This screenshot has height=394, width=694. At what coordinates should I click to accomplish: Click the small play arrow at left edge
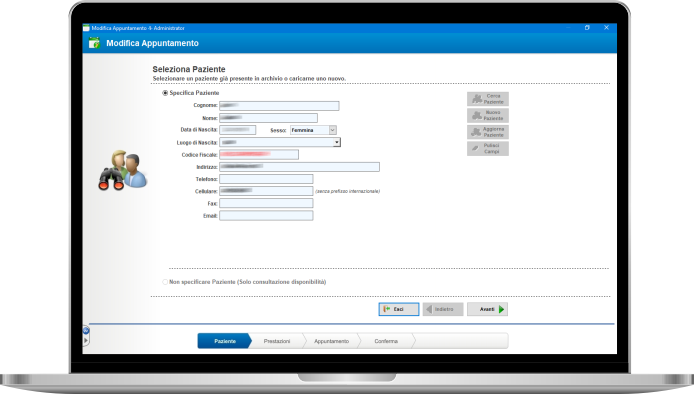click(x=86, y=340)
